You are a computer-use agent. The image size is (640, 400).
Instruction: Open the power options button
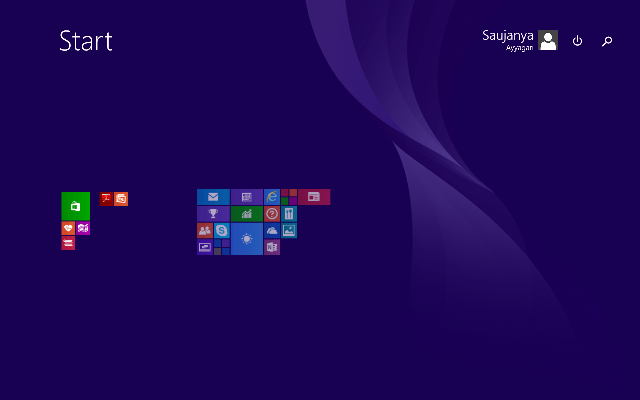pyautogui.click(x=577, y=41)
